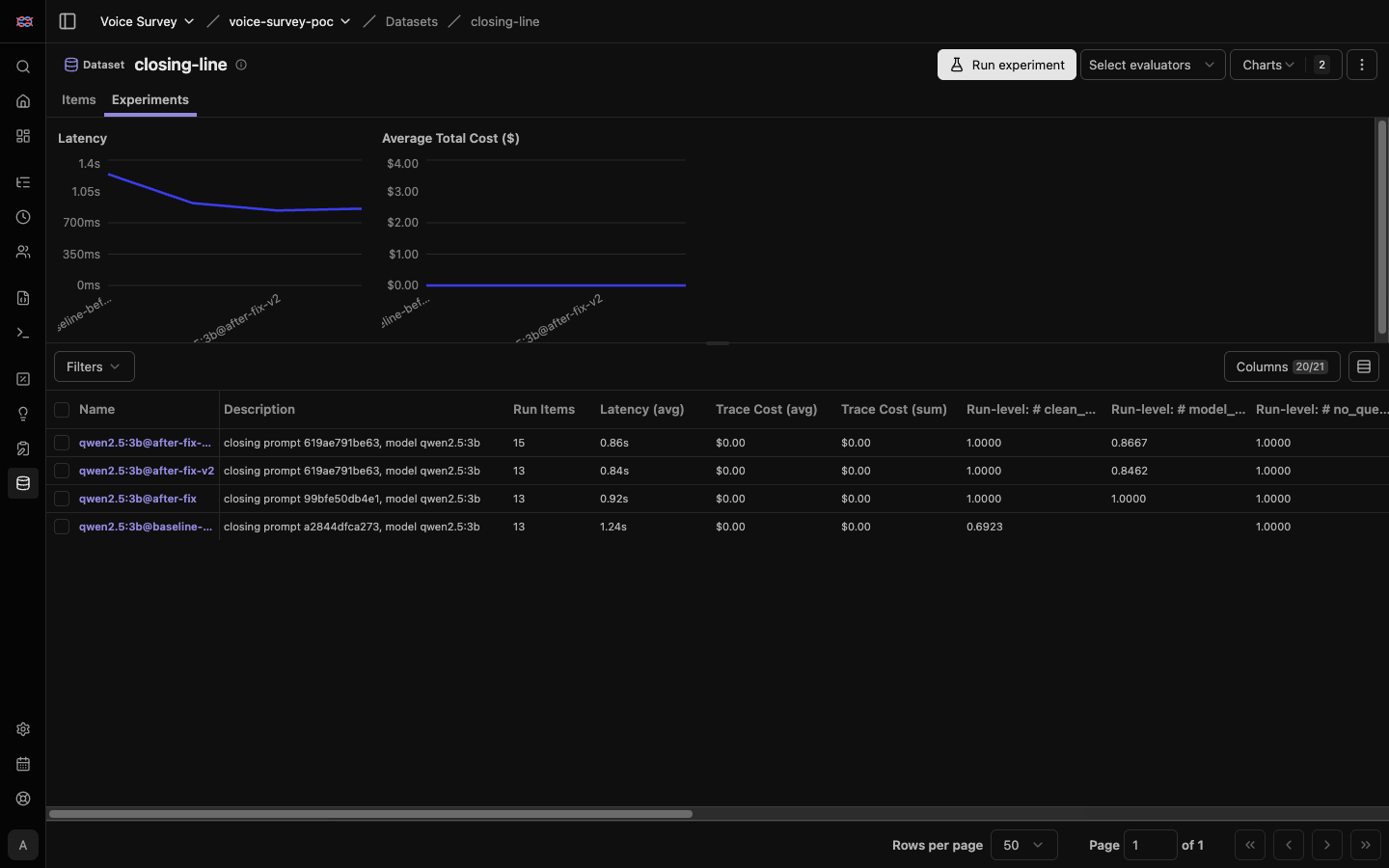This screenshot has width=1389, height=868.
Task: Open the Select evaluators dropdown
Action: click(x=1153, y=65)
